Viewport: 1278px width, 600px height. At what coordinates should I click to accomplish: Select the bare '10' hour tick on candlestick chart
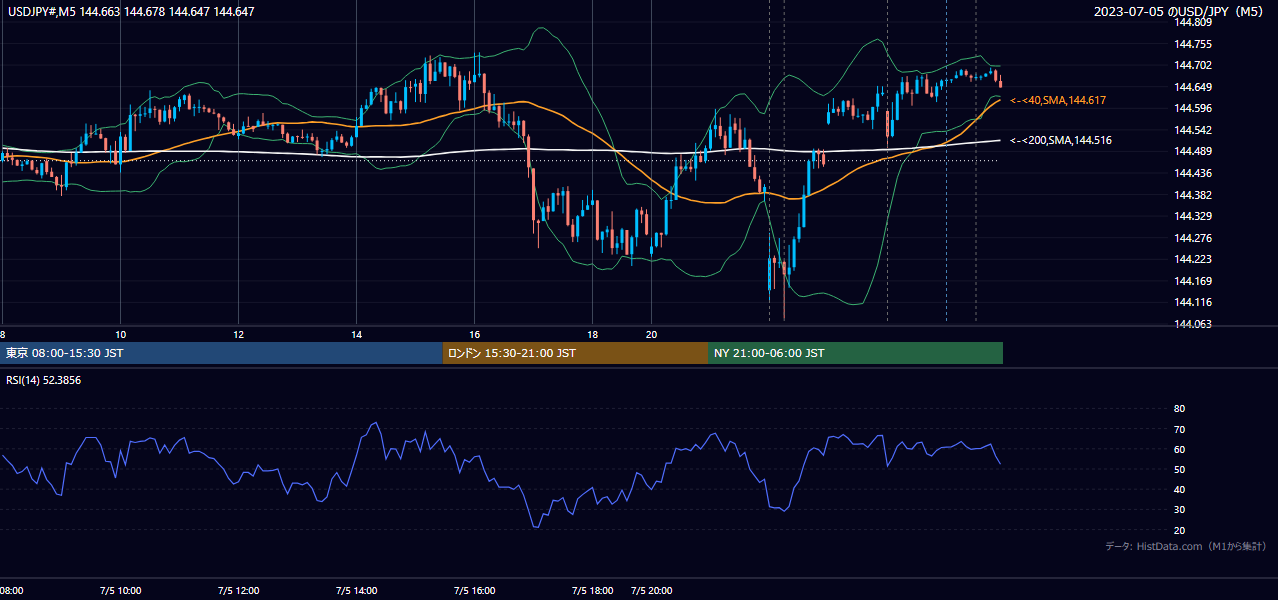coord(120,334)
